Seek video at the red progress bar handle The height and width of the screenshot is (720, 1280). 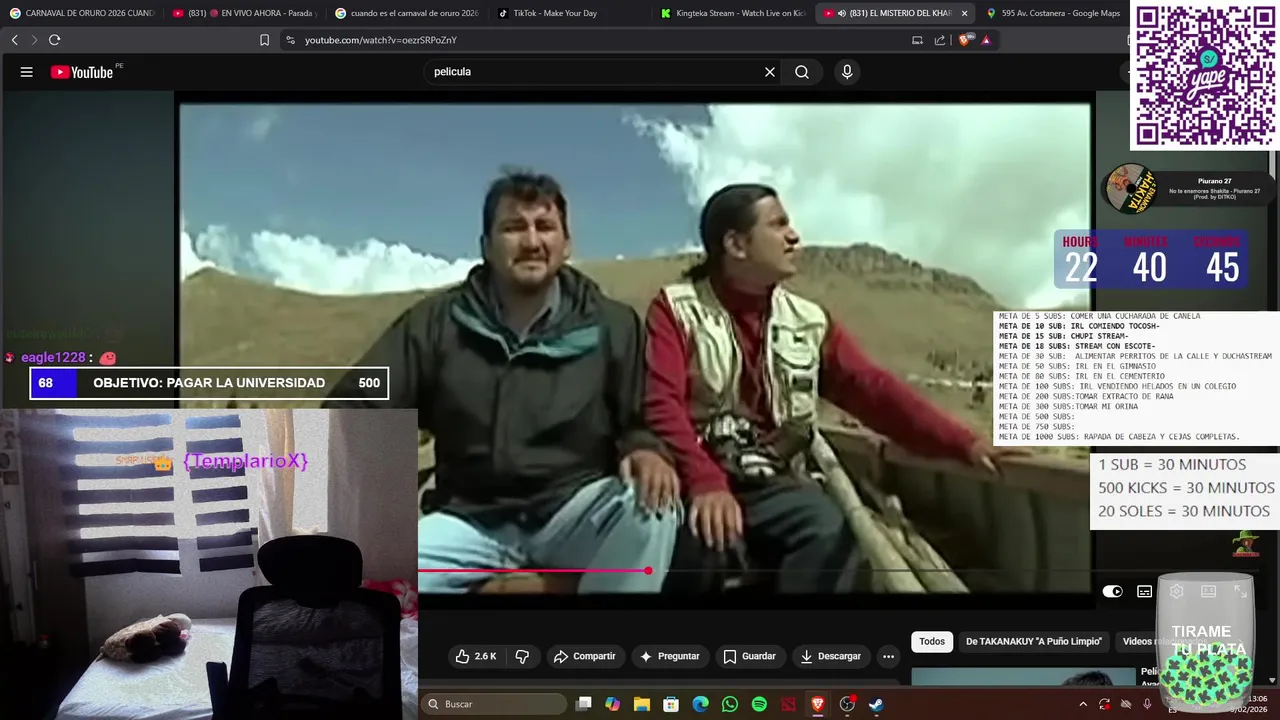[x=648, y=570]
